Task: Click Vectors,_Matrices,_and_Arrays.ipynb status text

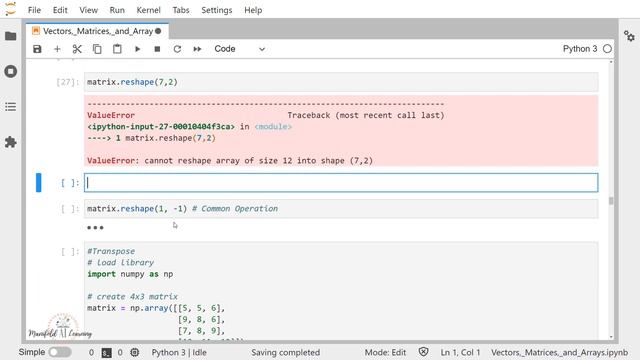Action: point(560,352)
